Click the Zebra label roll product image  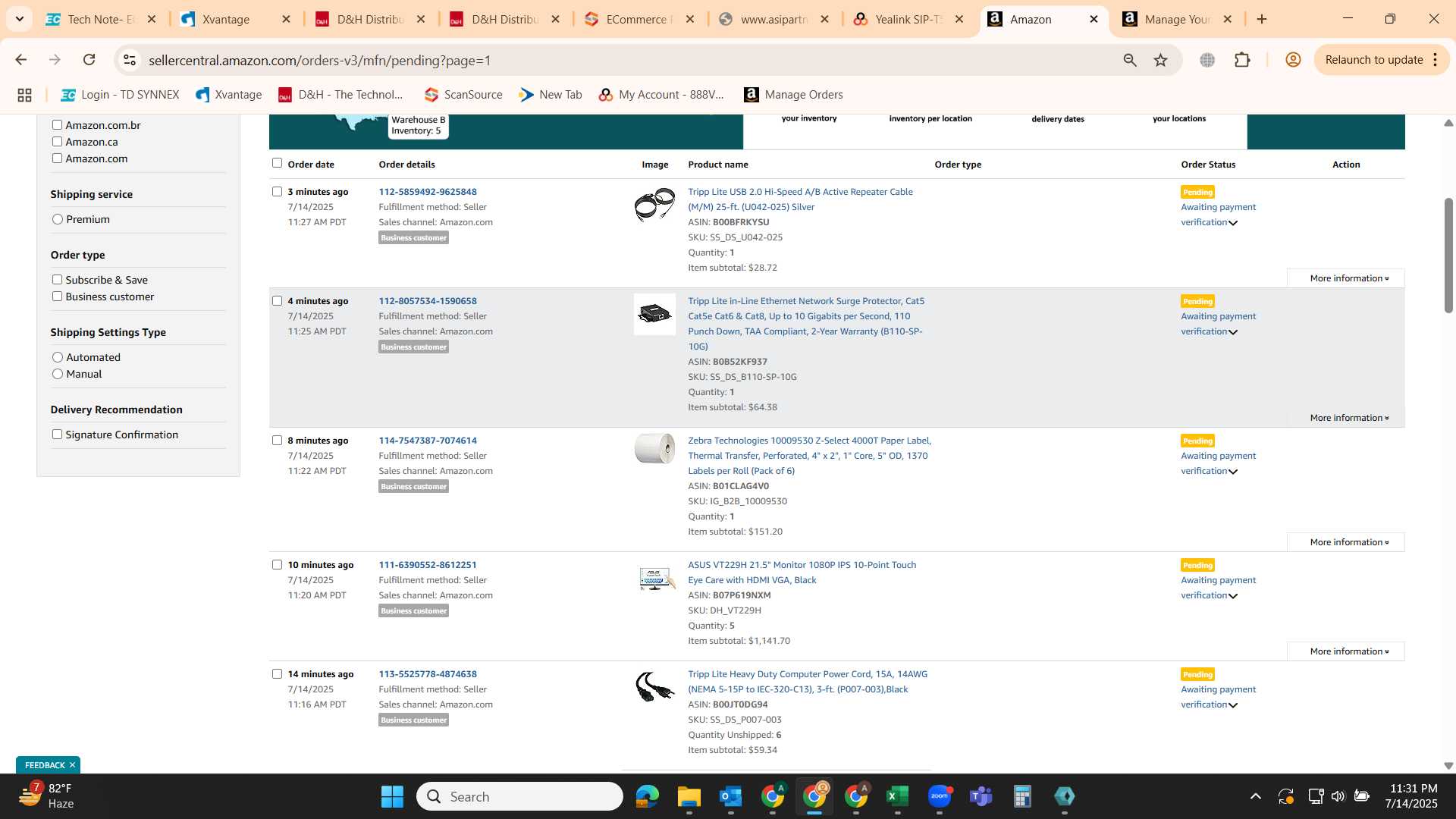pyautogui.click(x=654, y=449)
